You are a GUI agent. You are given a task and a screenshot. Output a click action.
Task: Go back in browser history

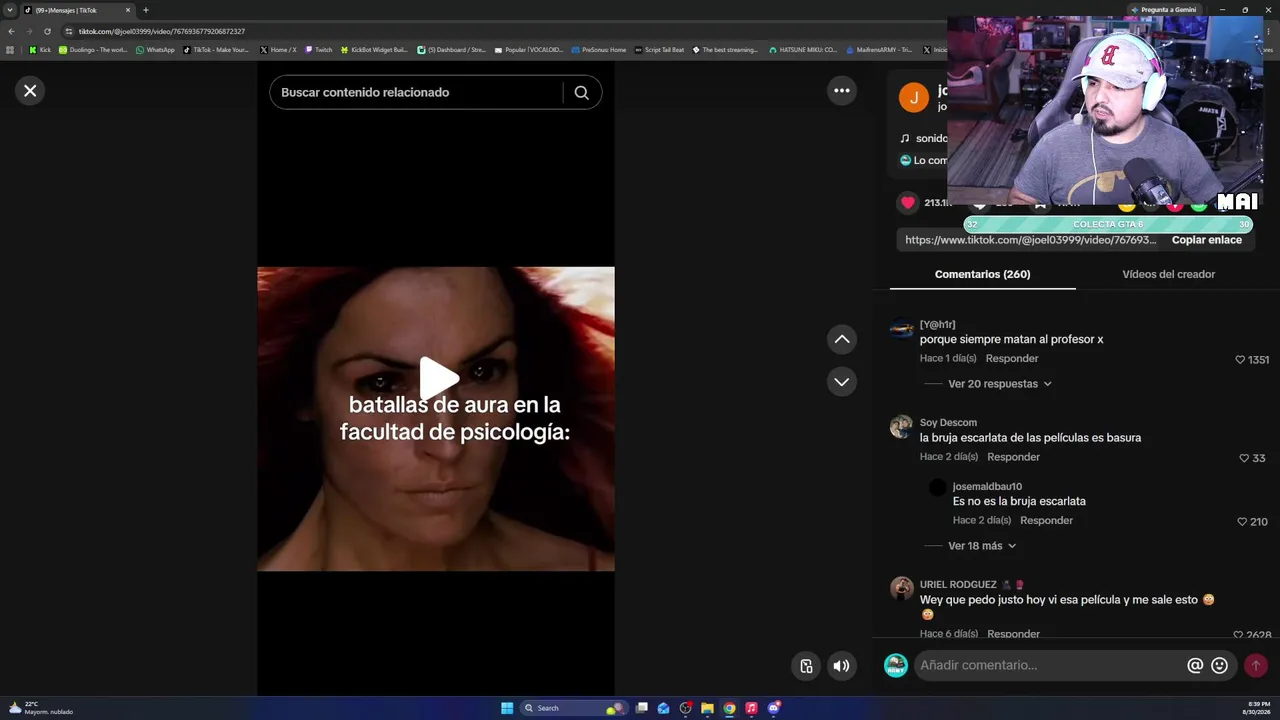pos(11,31)
